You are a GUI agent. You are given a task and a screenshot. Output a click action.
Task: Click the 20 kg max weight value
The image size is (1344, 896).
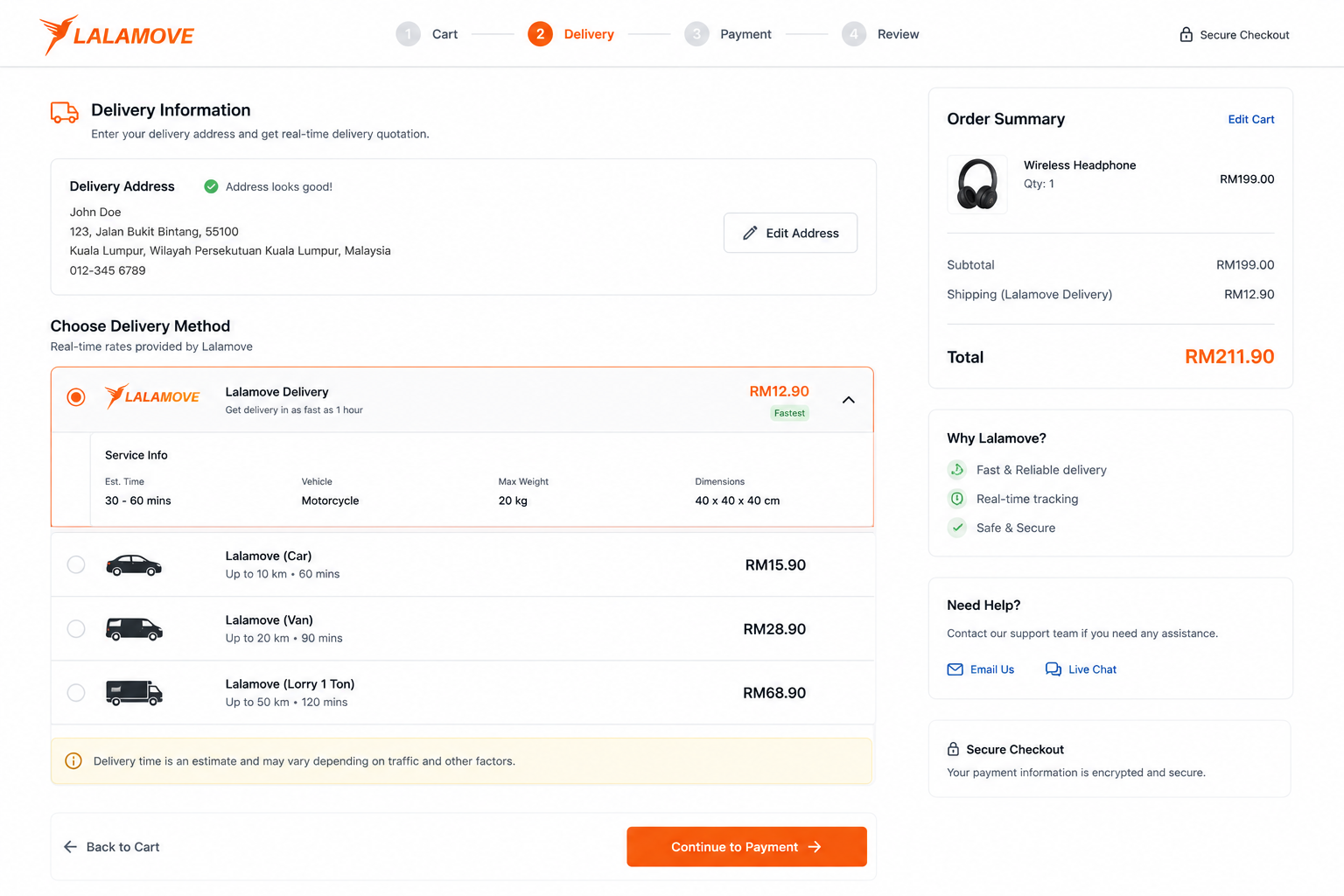pyautogui.click(x=513, y=500)
